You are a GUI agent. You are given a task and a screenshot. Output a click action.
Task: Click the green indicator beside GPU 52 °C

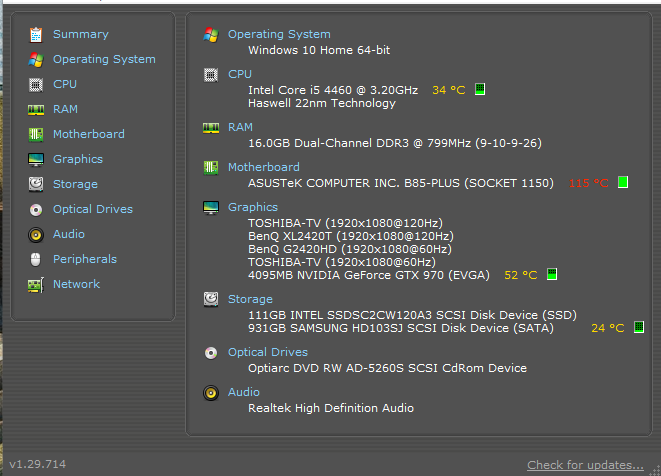552,274
